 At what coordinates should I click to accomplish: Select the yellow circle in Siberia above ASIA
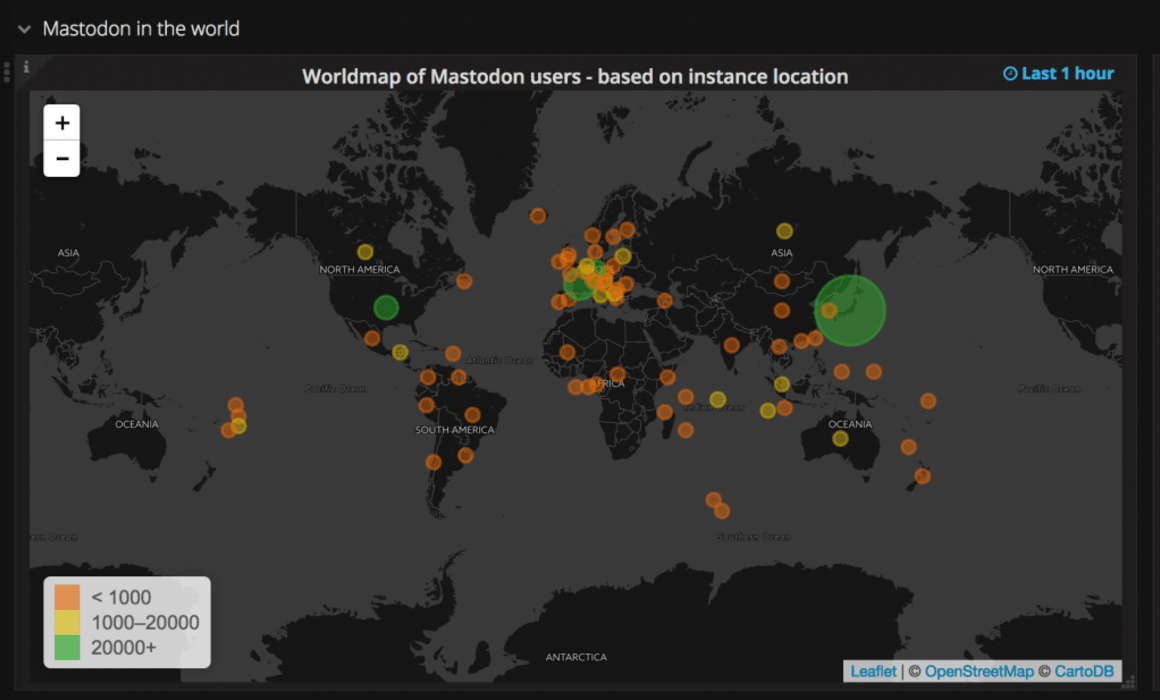tap(784, 231)
